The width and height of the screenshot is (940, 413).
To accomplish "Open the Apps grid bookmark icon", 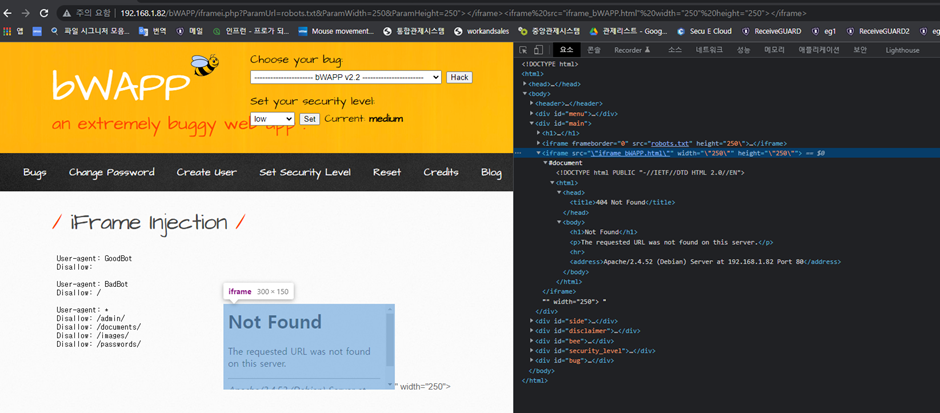I will [x=7, y=31].
